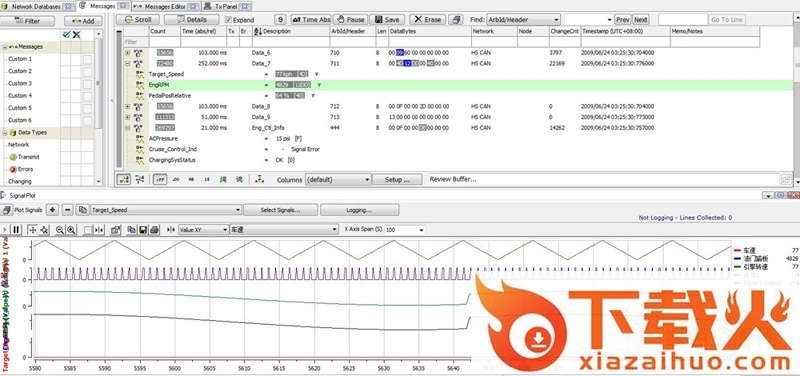The image size is (800, 376).
Task: Open the Target_Speed signal dropdown
Action: [237, 210]
